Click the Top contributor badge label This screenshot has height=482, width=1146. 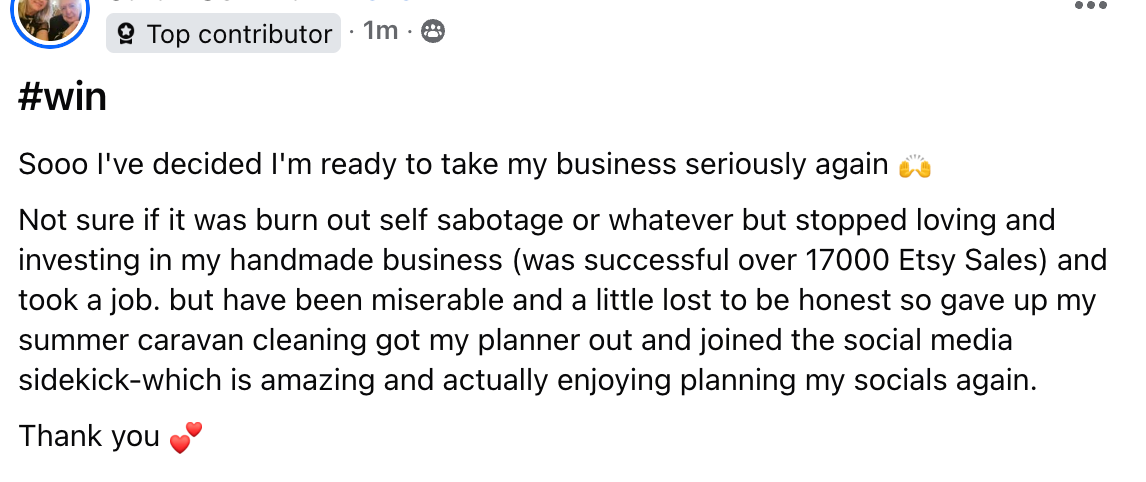[x=239, y=34]
